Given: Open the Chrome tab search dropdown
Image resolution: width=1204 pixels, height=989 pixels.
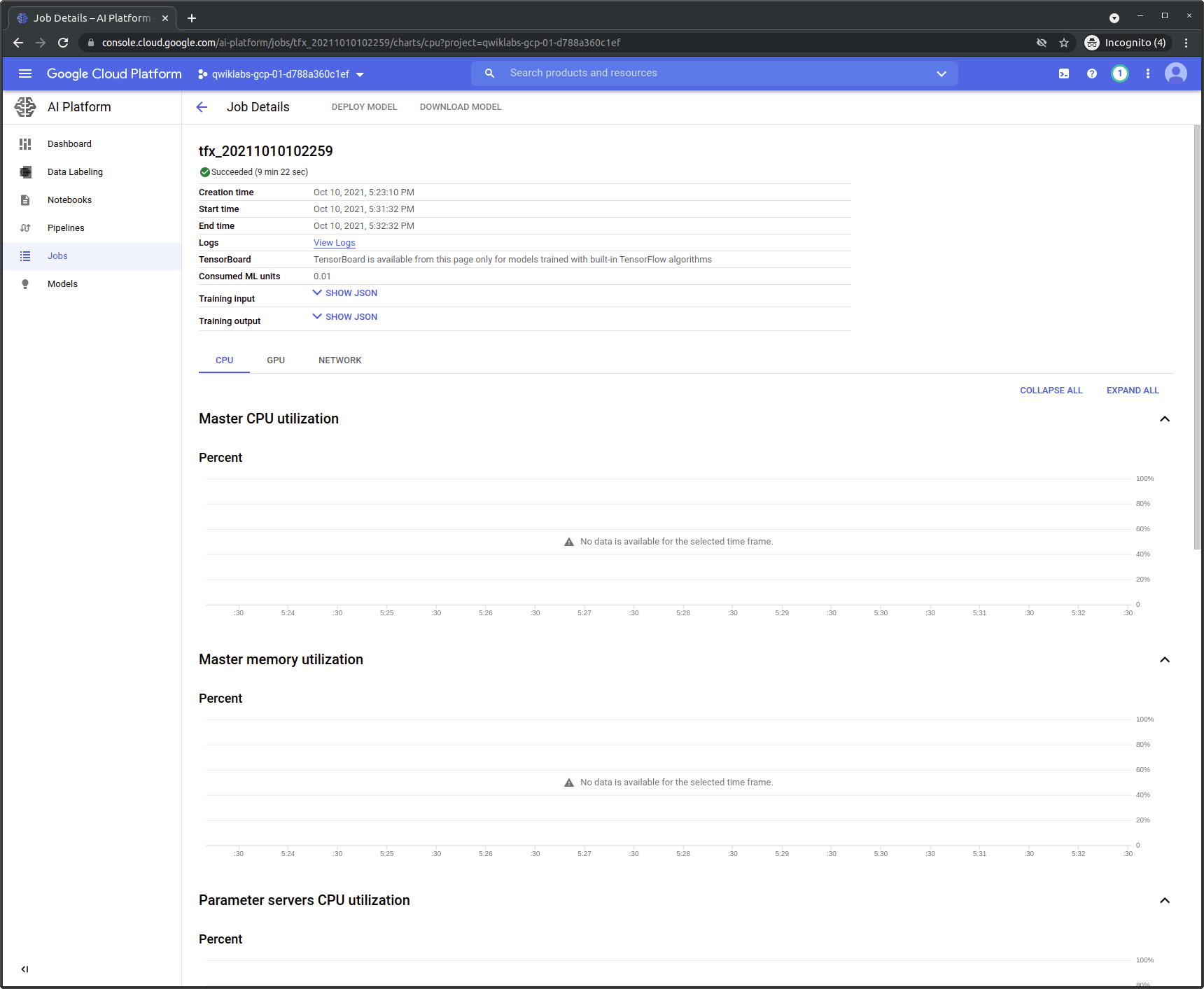Looking at the screenshot, I should (x=1114, y=18).
